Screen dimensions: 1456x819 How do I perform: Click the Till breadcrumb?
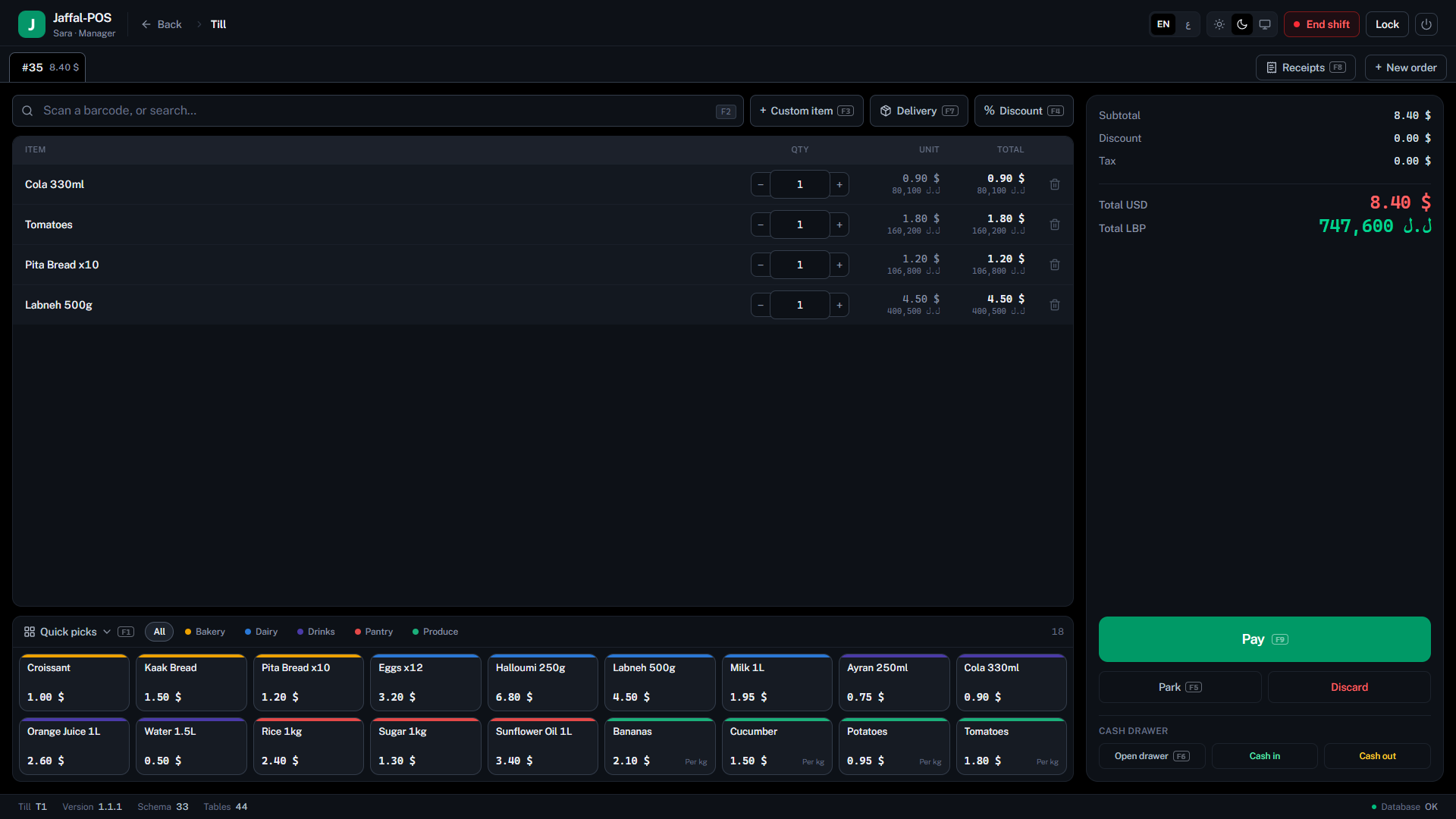click(218, 24)
